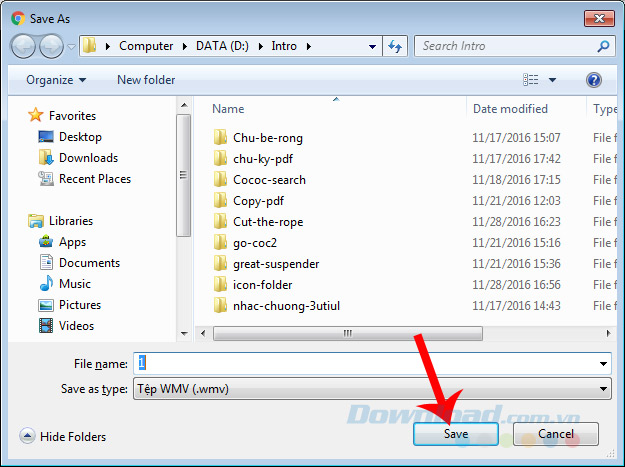The width and height of the screenshot is (625, 467).
Task: Select Libraries in navigation pane
Action: [71, 221]
